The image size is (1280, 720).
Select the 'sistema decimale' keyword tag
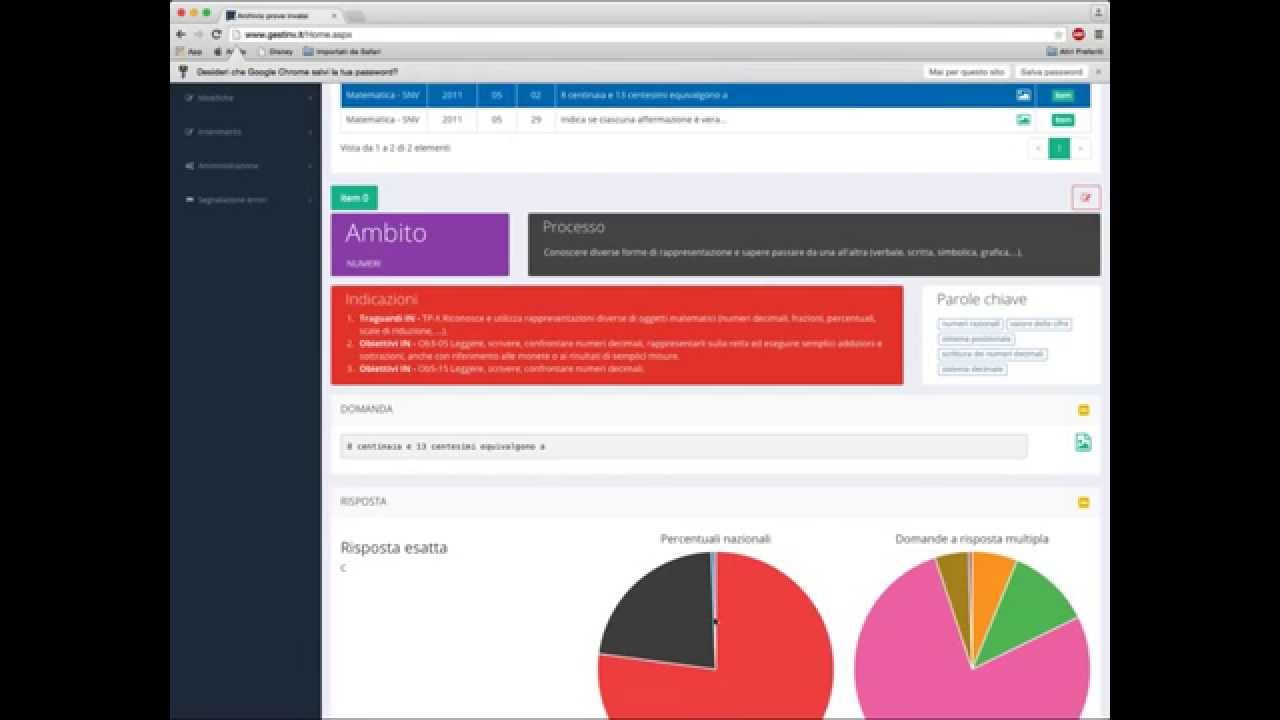pyautogui.click(x=972, y=369)
